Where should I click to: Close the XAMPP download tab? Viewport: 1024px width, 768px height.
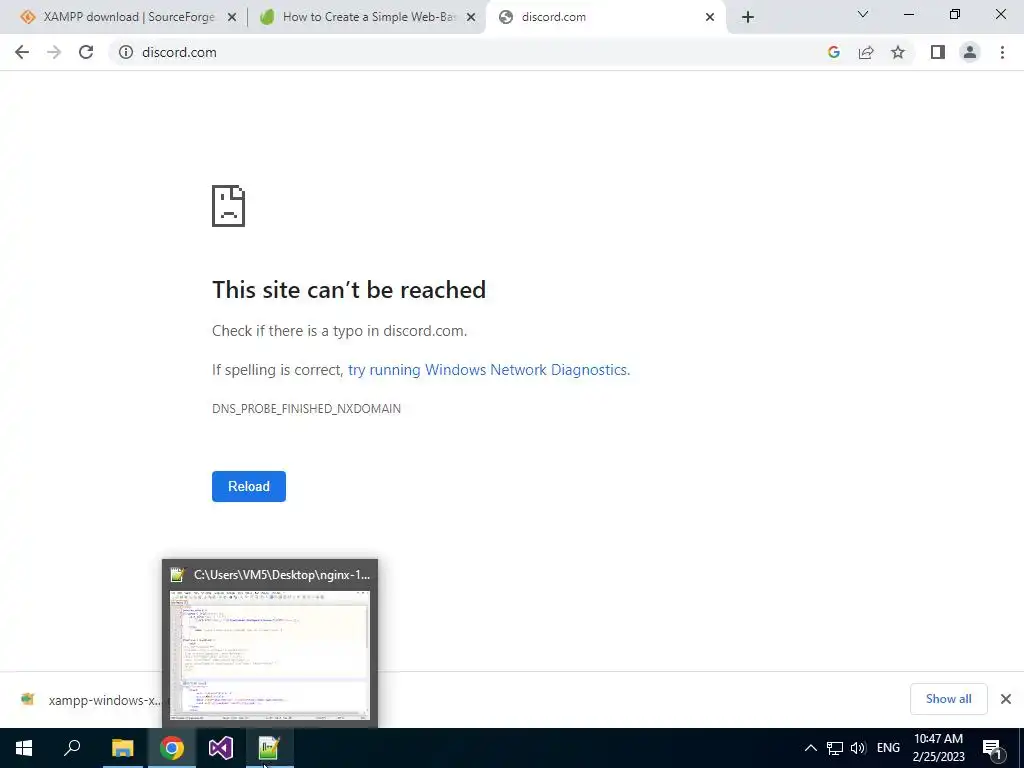pos(232,18)
